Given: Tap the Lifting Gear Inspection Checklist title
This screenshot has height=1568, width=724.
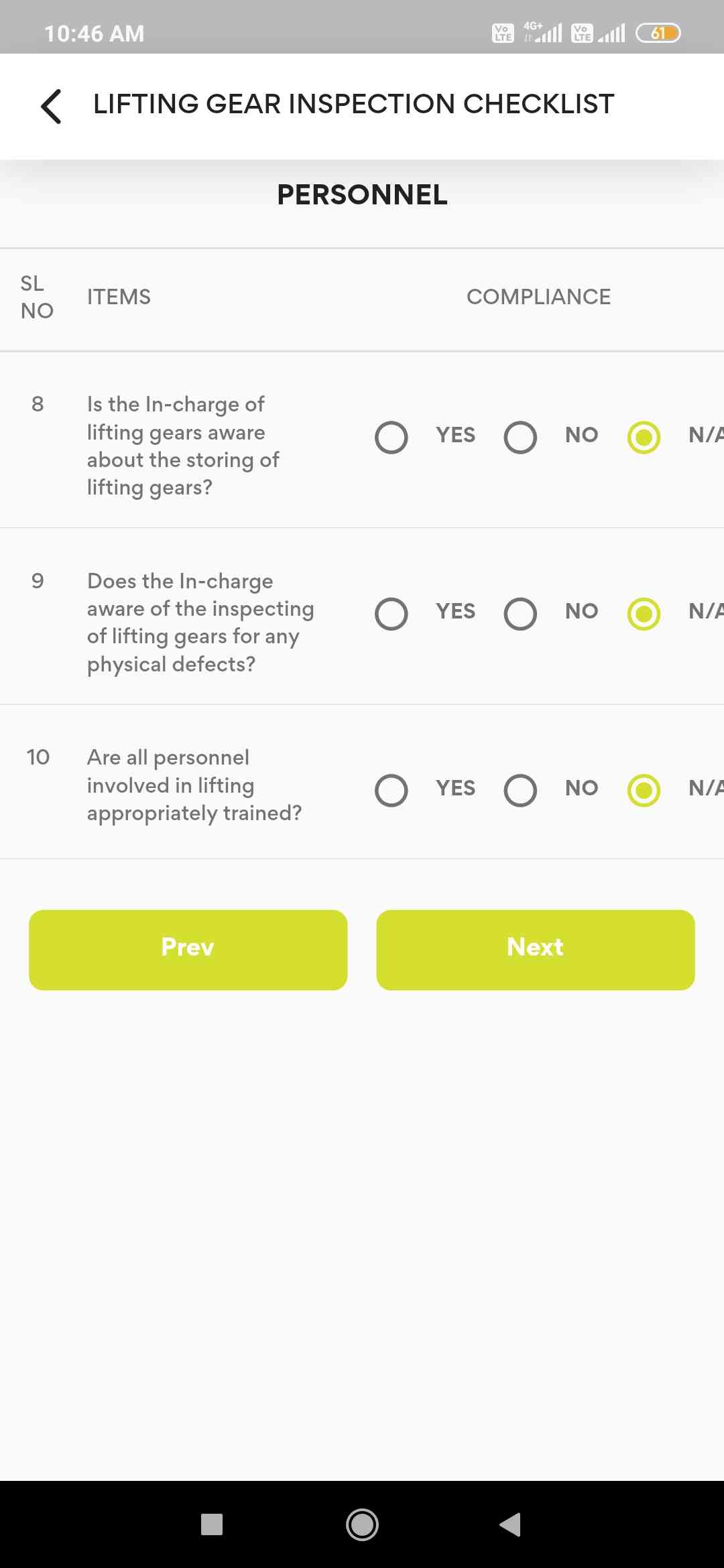Looking at the screenshot, I should point(353,105).
